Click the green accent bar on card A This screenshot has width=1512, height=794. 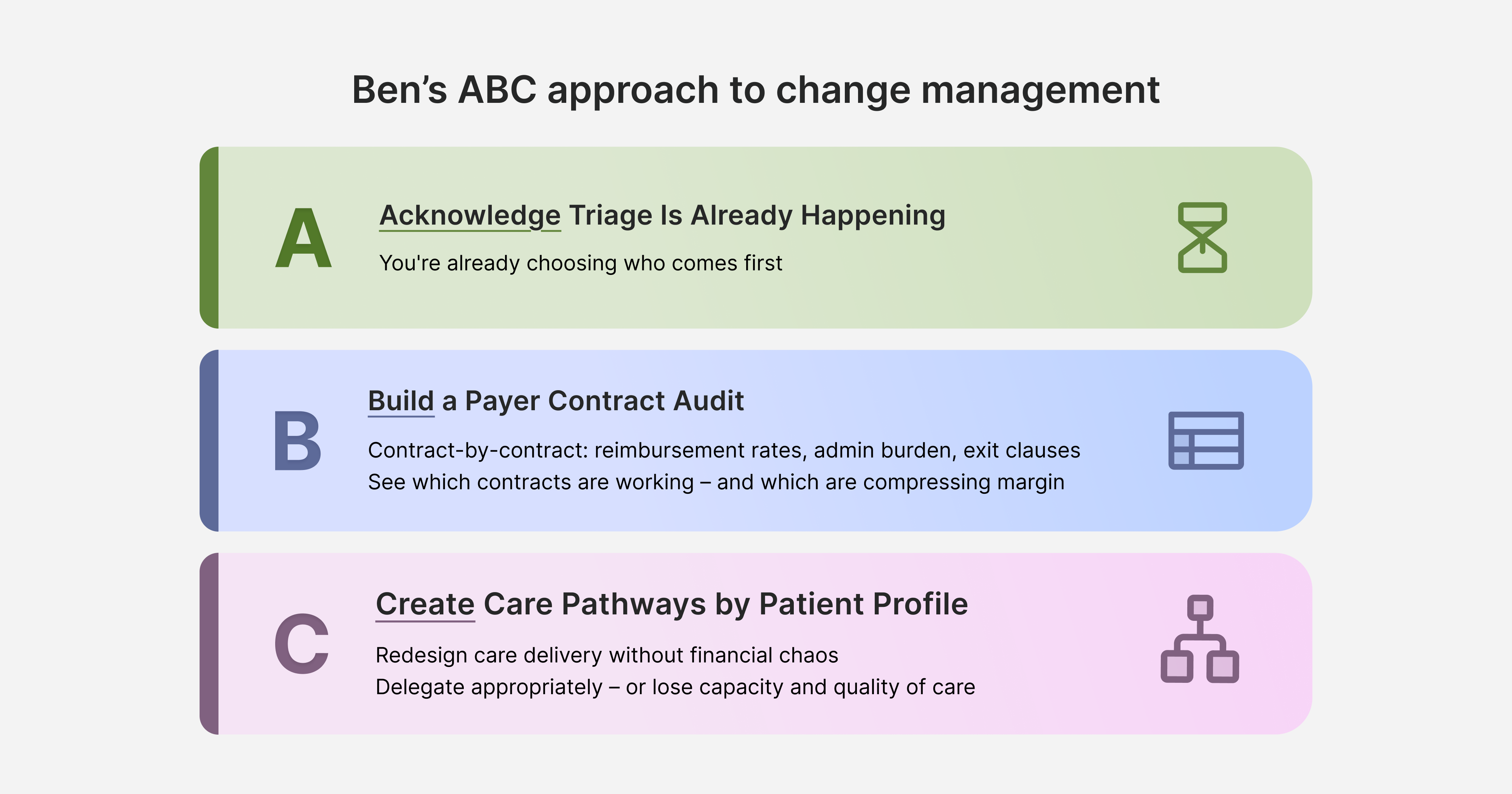click(x=209, y=237)
